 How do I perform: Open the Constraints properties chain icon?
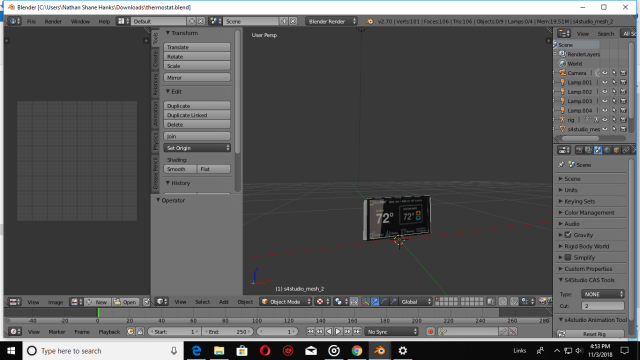[x=626, y=150]
